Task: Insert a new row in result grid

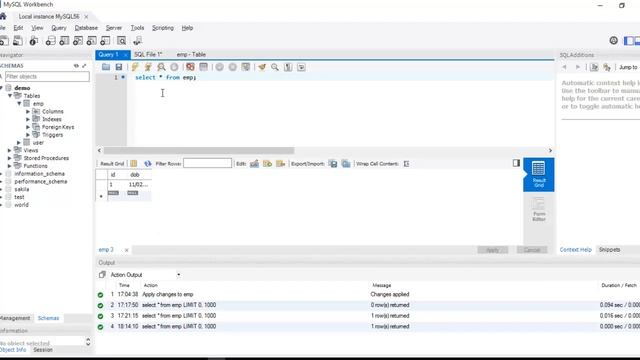Action: [x=267, y=164]
